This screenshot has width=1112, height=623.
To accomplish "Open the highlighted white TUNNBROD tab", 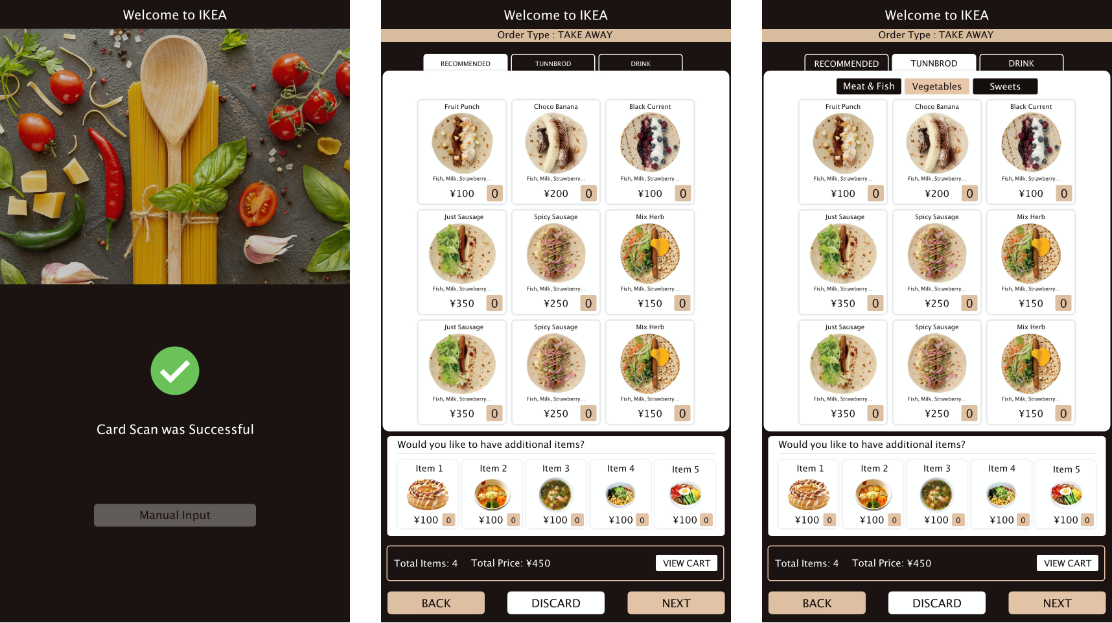I will (x=934, y=63).
